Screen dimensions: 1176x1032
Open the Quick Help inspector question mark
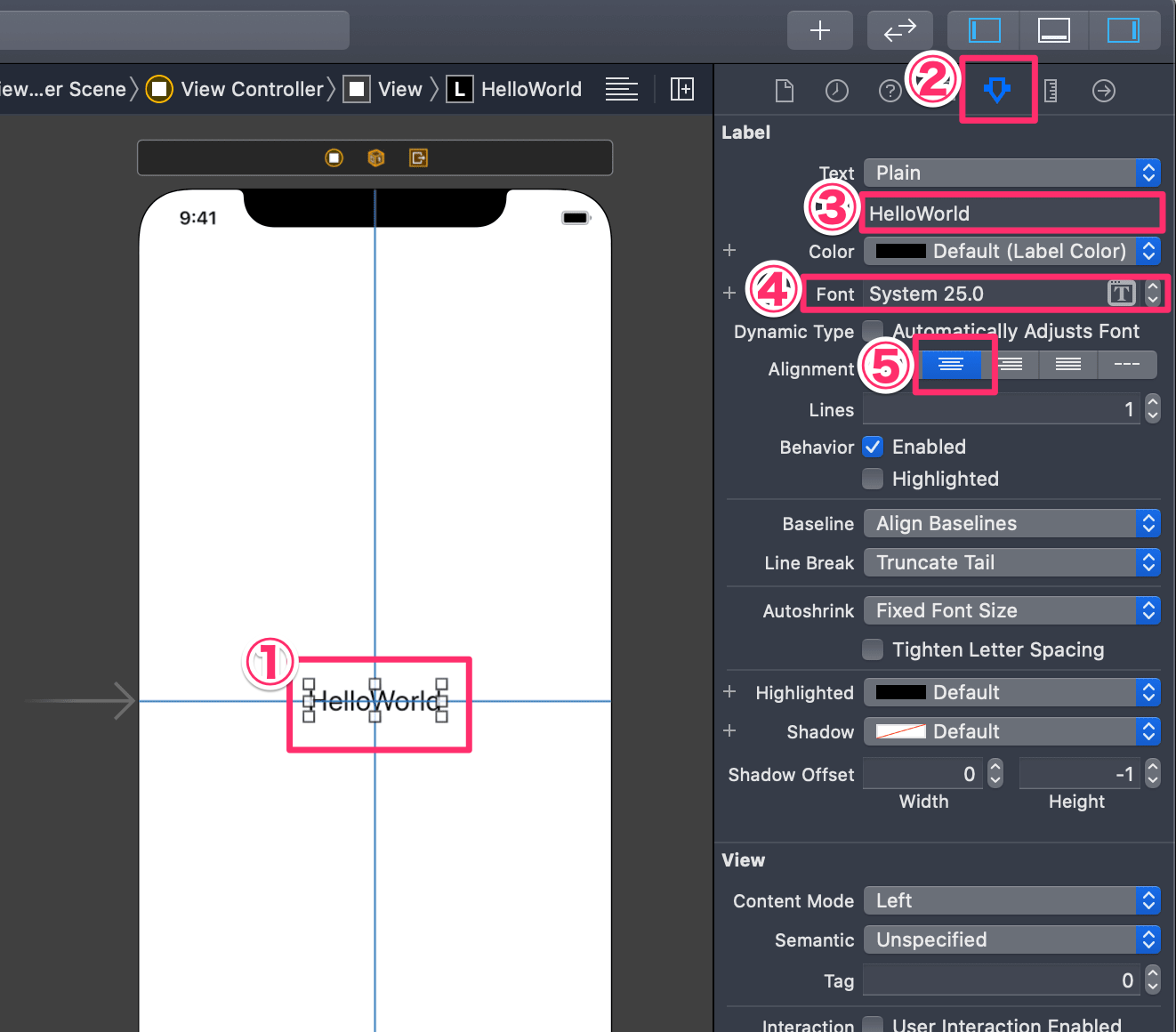click(x=890, y=89)
